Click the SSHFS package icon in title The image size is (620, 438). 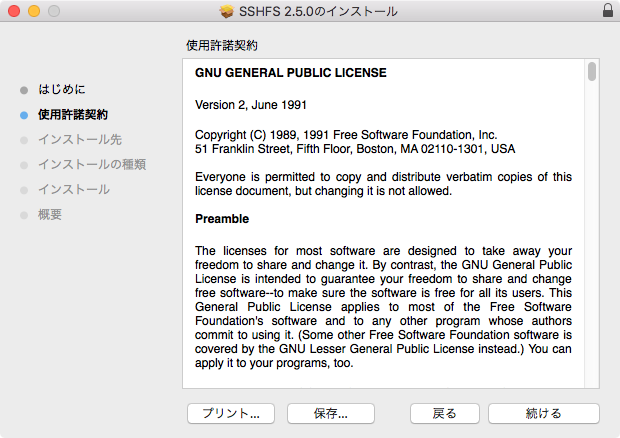point(227,11)
